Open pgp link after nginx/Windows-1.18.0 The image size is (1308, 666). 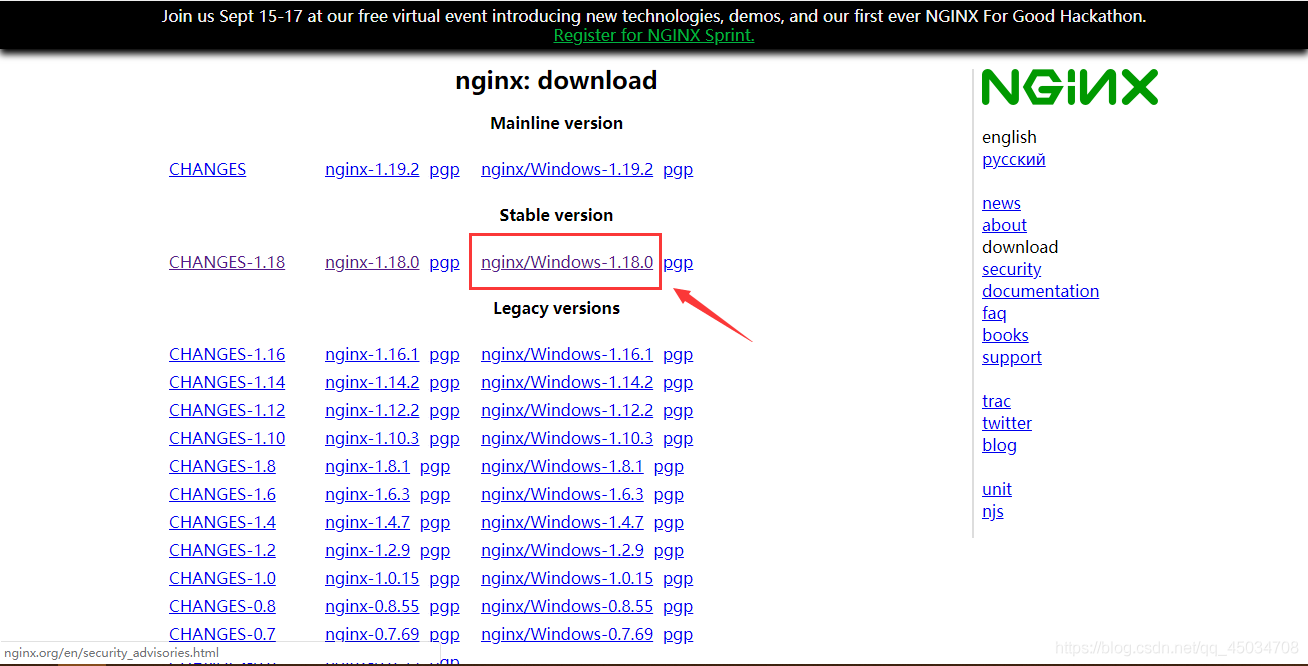click(x=678, y=262)
